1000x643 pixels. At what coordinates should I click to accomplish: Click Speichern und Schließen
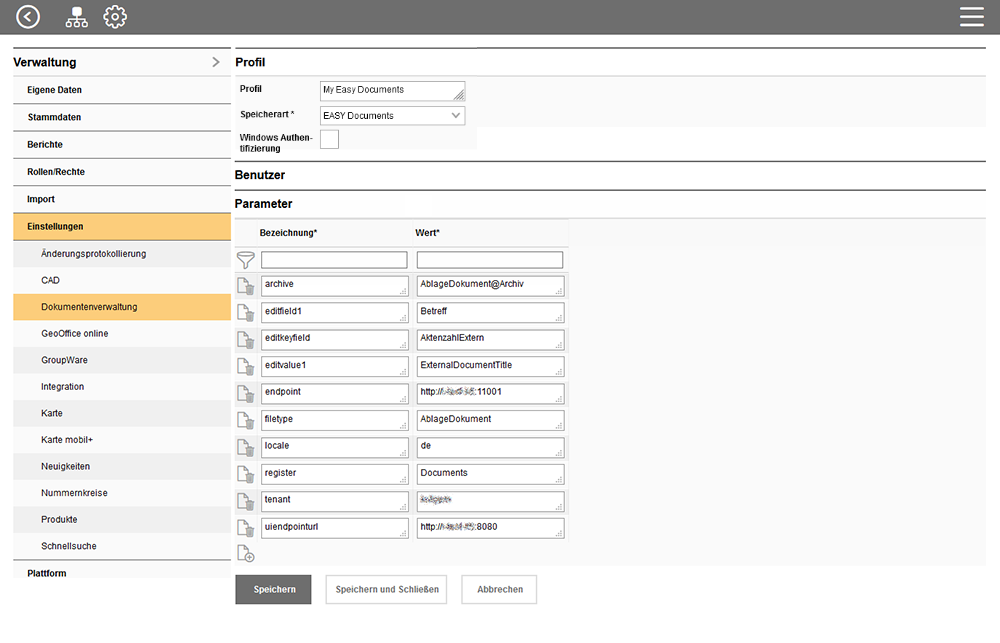[386, 590]
